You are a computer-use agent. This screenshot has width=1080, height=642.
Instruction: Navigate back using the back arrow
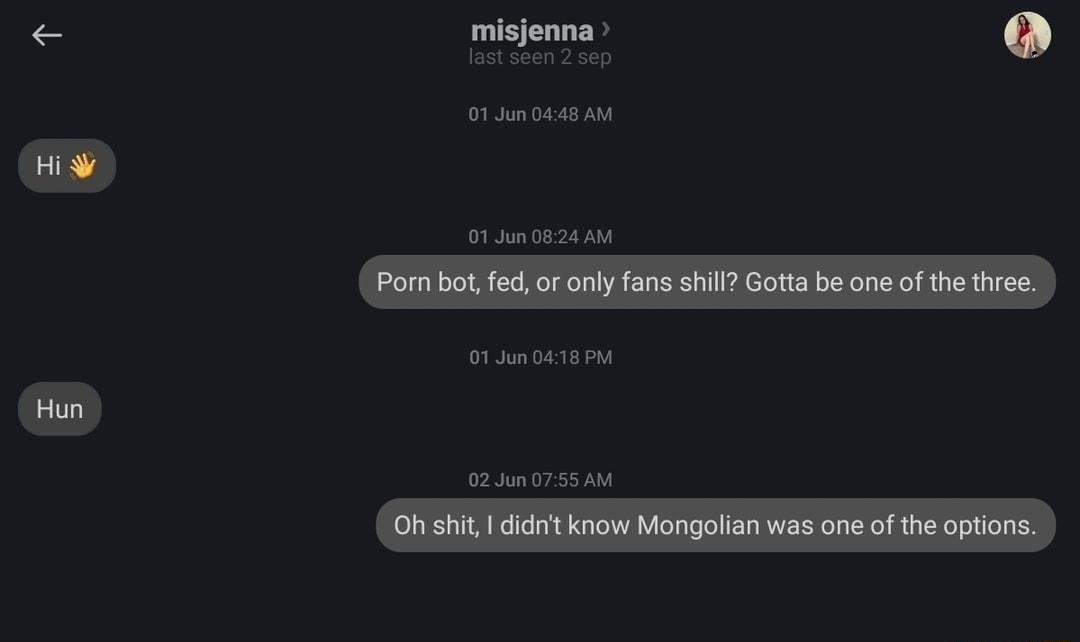coord(46,35)
